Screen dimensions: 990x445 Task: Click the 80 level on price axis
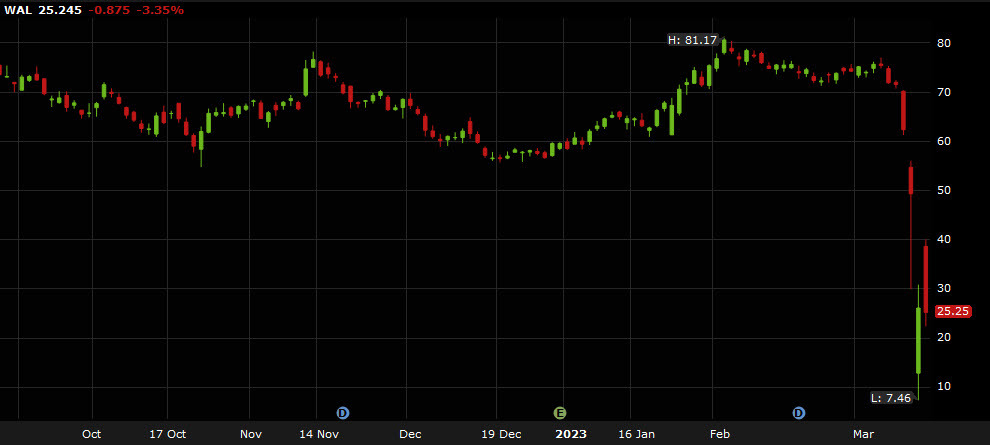pyautogui.click(x=943, y=43)
